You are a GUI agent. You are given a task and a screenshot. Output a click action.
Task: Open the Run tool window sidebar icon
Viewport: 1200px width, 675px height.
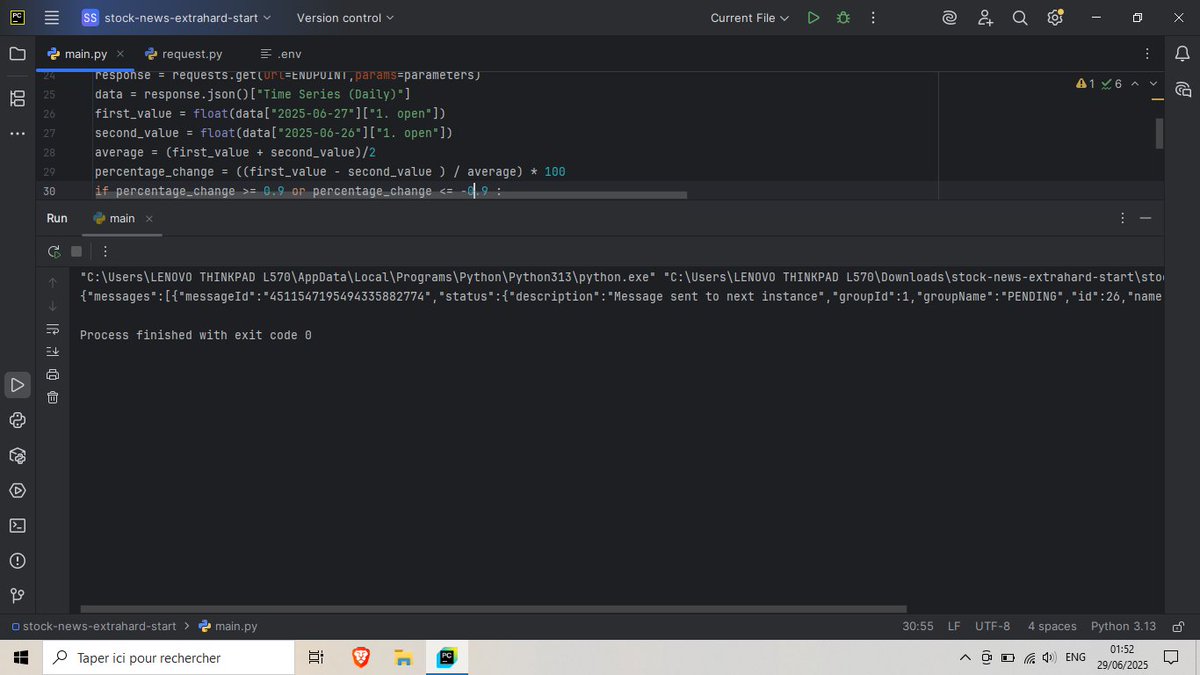click(17, 385)
